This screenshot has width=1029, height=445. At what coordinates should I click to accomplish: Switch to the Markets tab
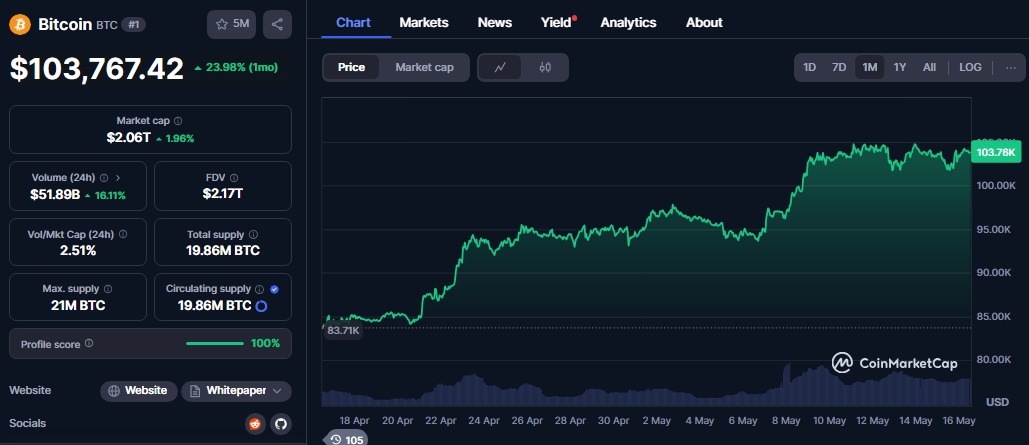click(x=424, y=22)
